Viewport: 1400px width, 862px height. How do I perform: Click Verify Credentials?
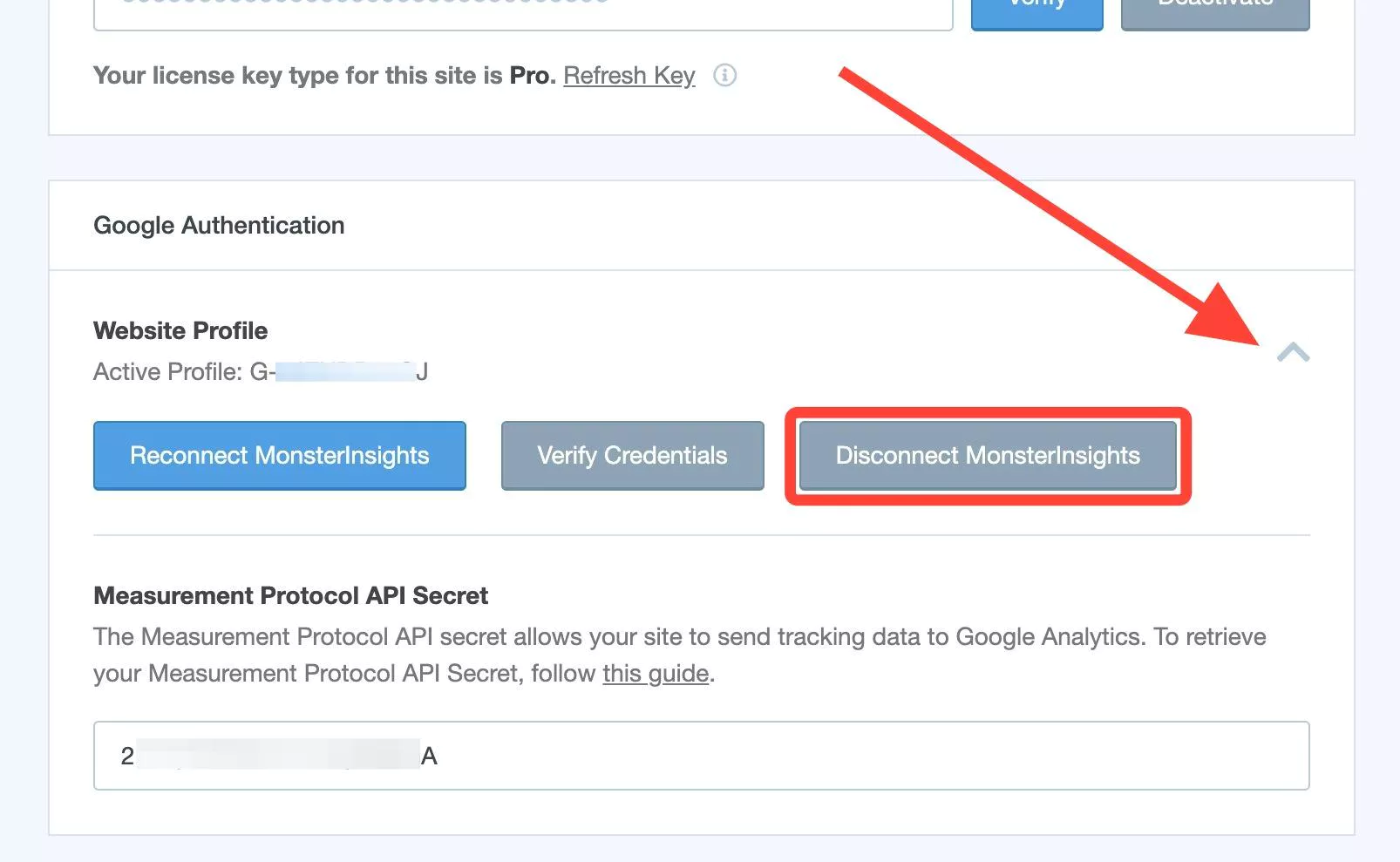pos(632,455)
